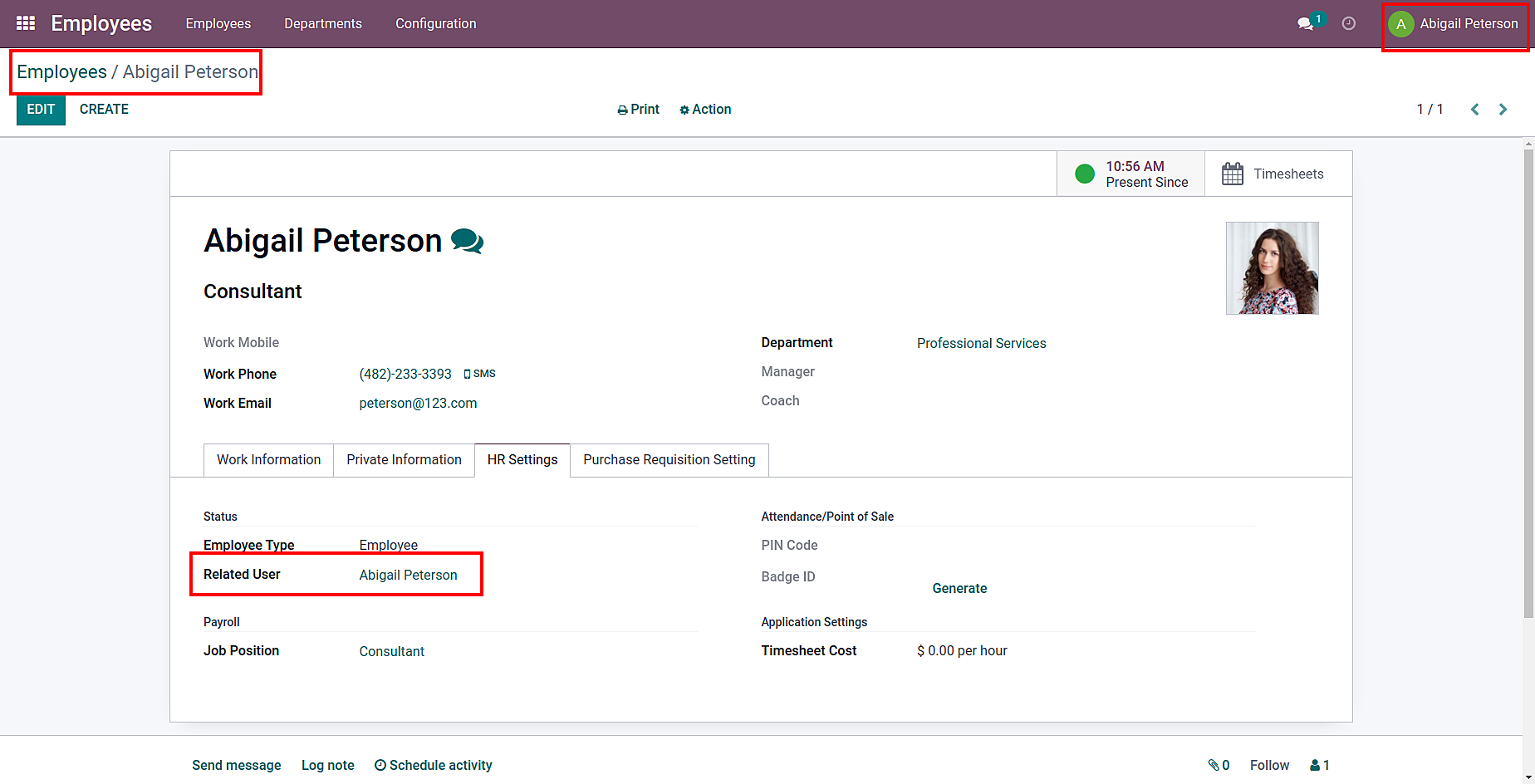Click the green A user avatar
1535x784 pixels.
point(1400,24)
